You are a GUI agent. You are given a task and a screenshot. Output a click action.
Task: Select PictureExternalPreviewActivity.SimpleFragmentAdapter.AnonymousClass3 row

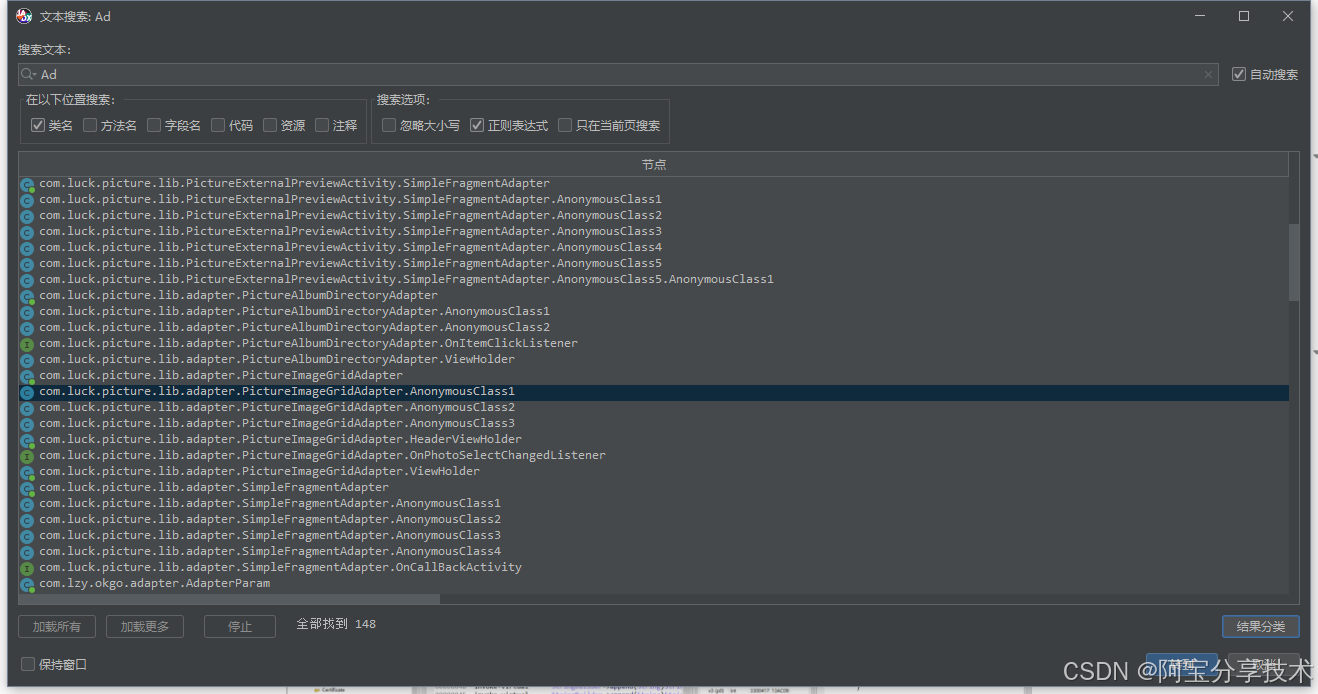(654, 232)
